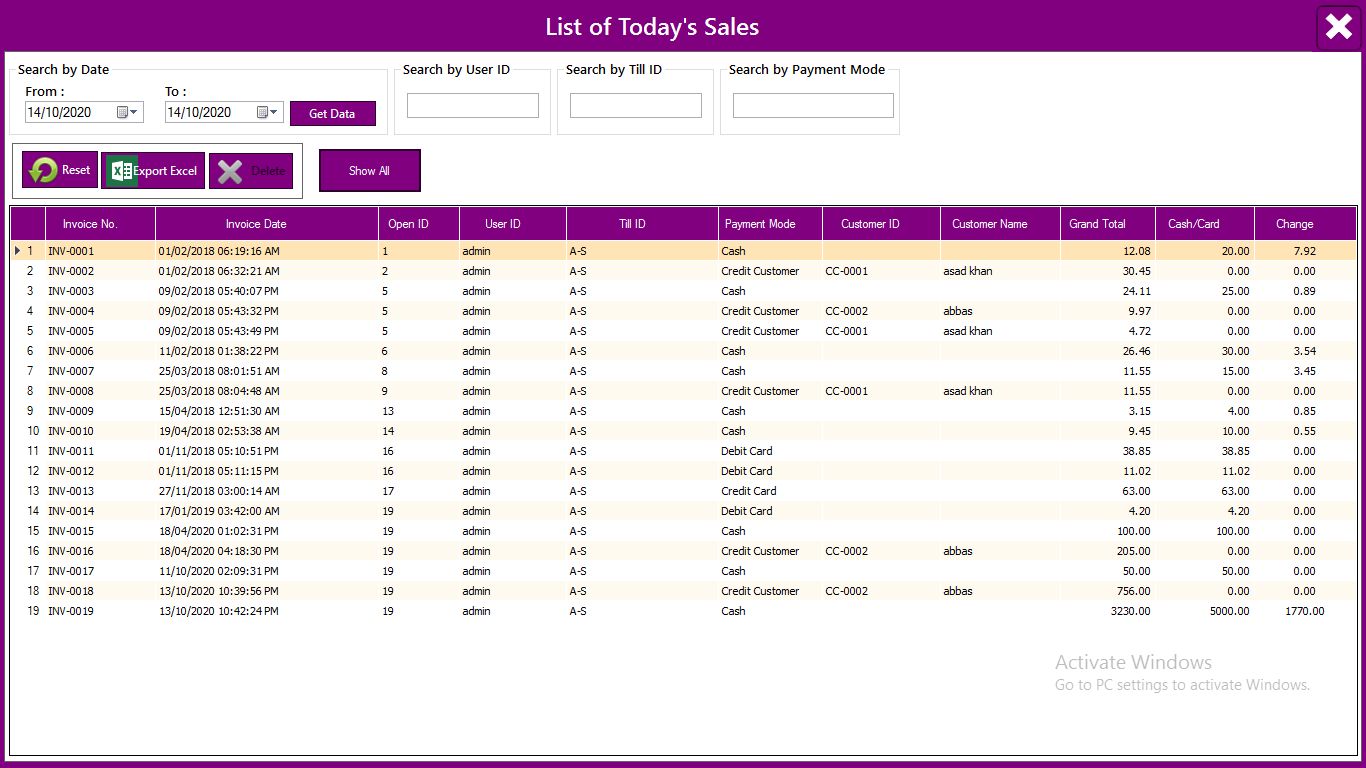
Task: Click the Export Excel button
Action: 153,171
